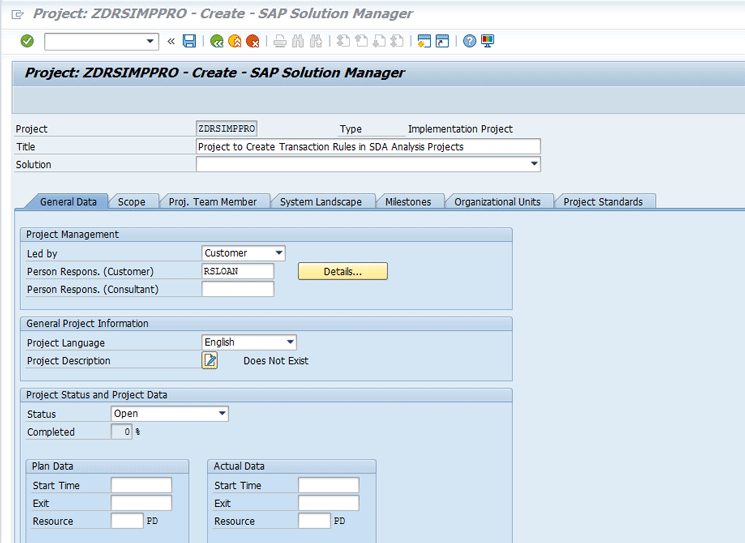Open the Project Language dropdown
This screenshot has height=543, width=745.
(289, 343)
